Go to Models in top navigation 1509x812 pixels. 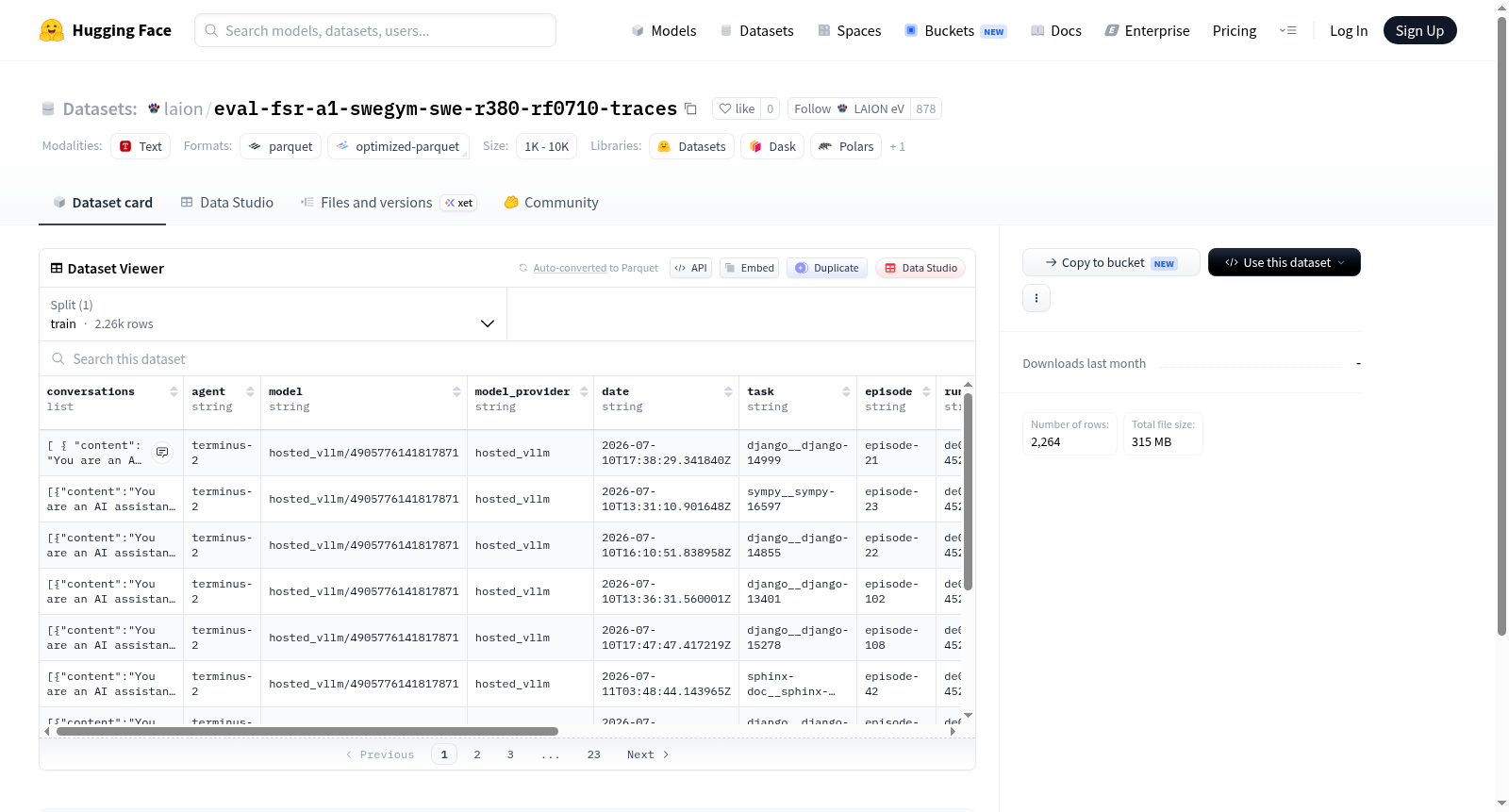coord(664,30)
